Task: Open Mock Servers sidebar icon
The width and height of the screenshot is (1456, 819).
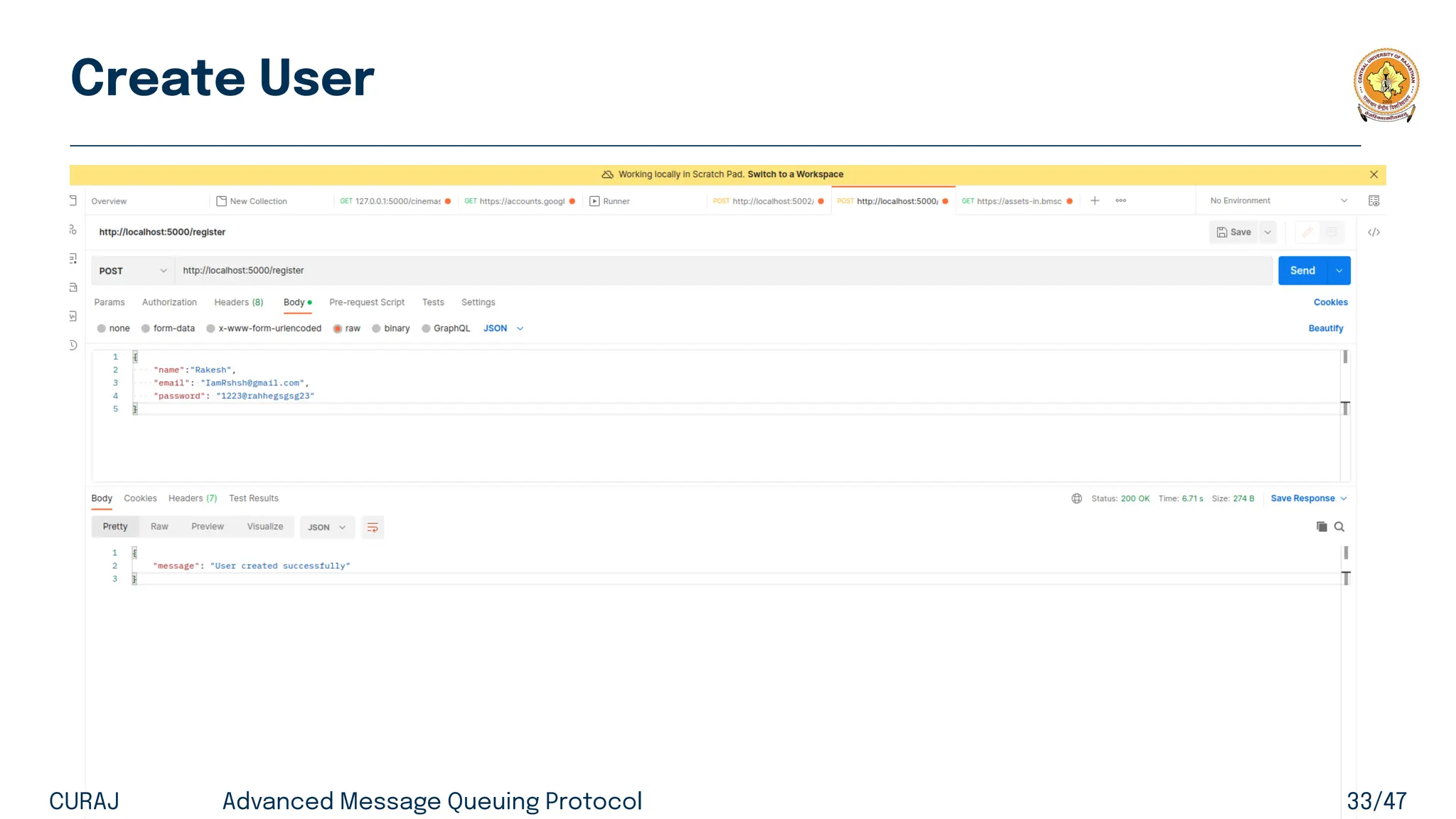Action: point(73,287)
